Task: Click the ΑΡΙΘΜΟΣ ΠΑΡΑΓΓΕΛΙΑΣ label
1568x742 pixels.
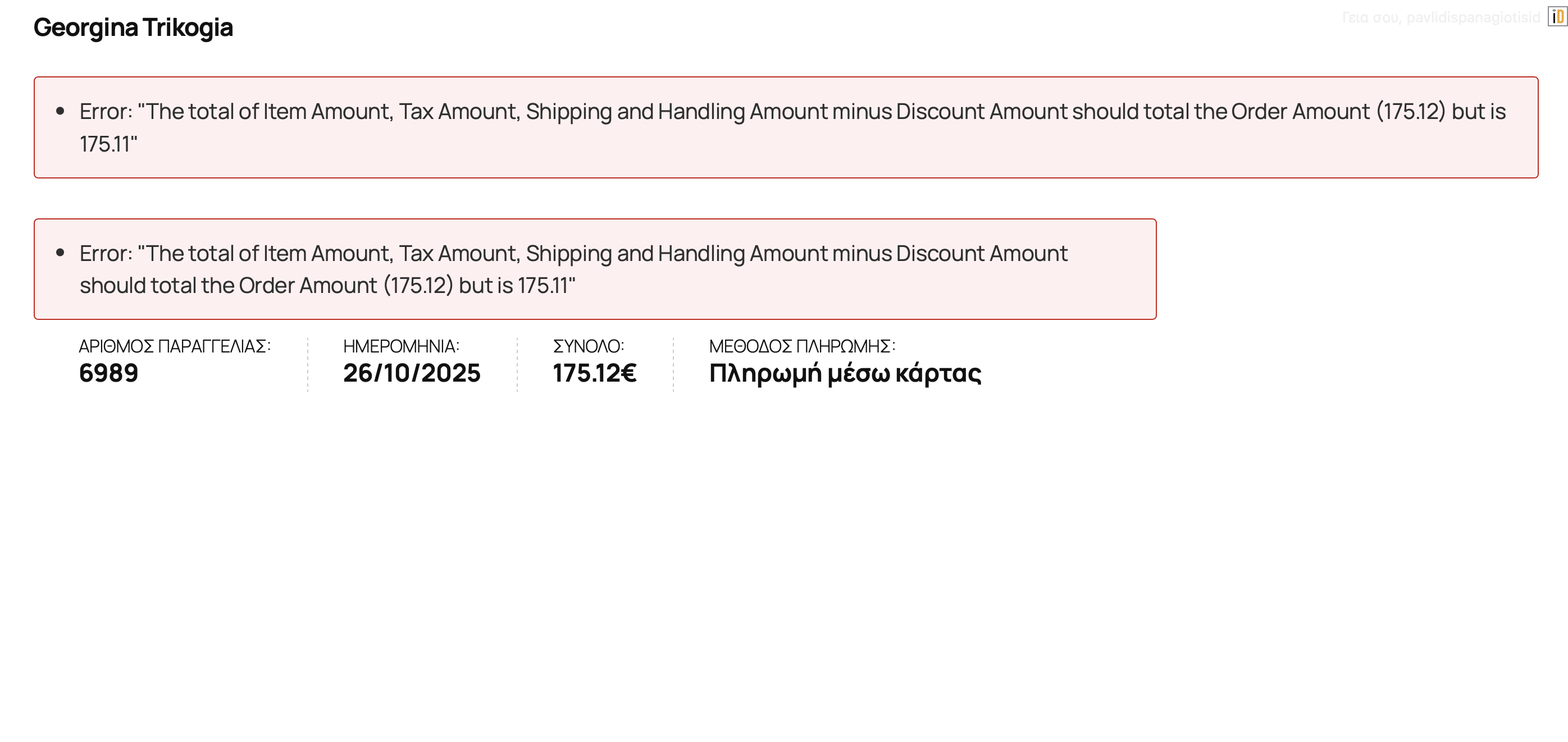Action: [x=174, y=347]
